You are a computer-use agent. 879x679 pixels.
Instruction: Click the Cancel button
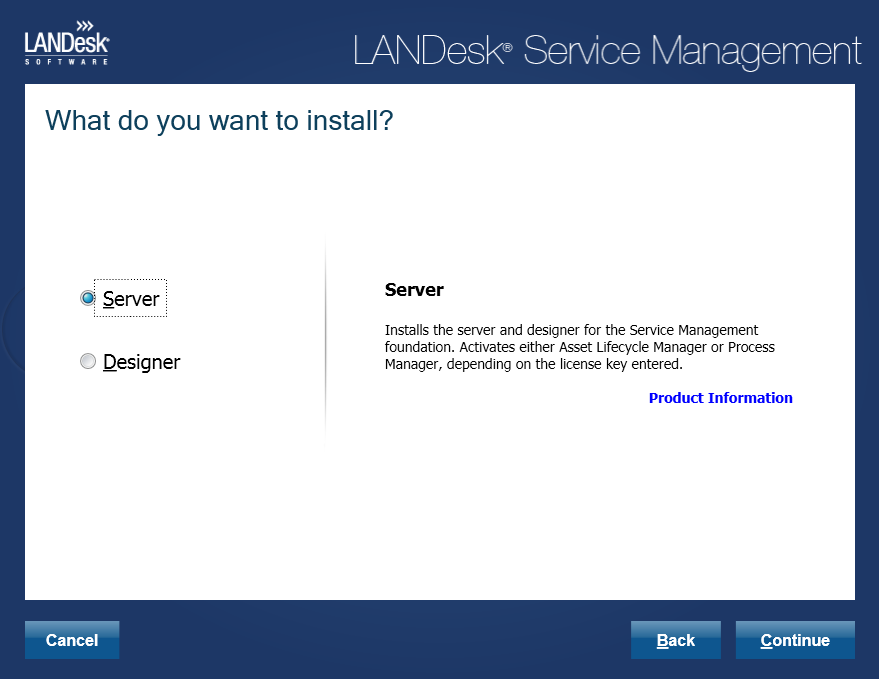coord(72,640)
